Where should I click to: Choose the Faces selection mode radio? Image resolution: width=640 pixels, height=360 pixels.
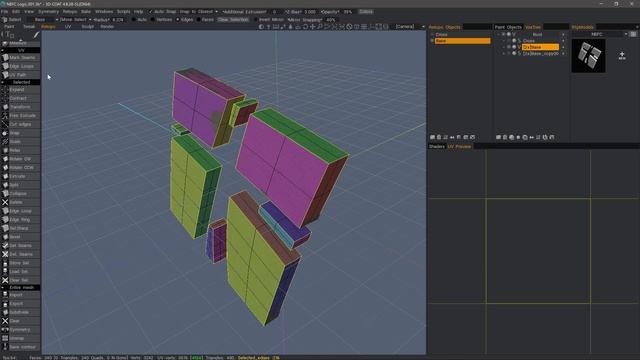click(x=198, y=20)
